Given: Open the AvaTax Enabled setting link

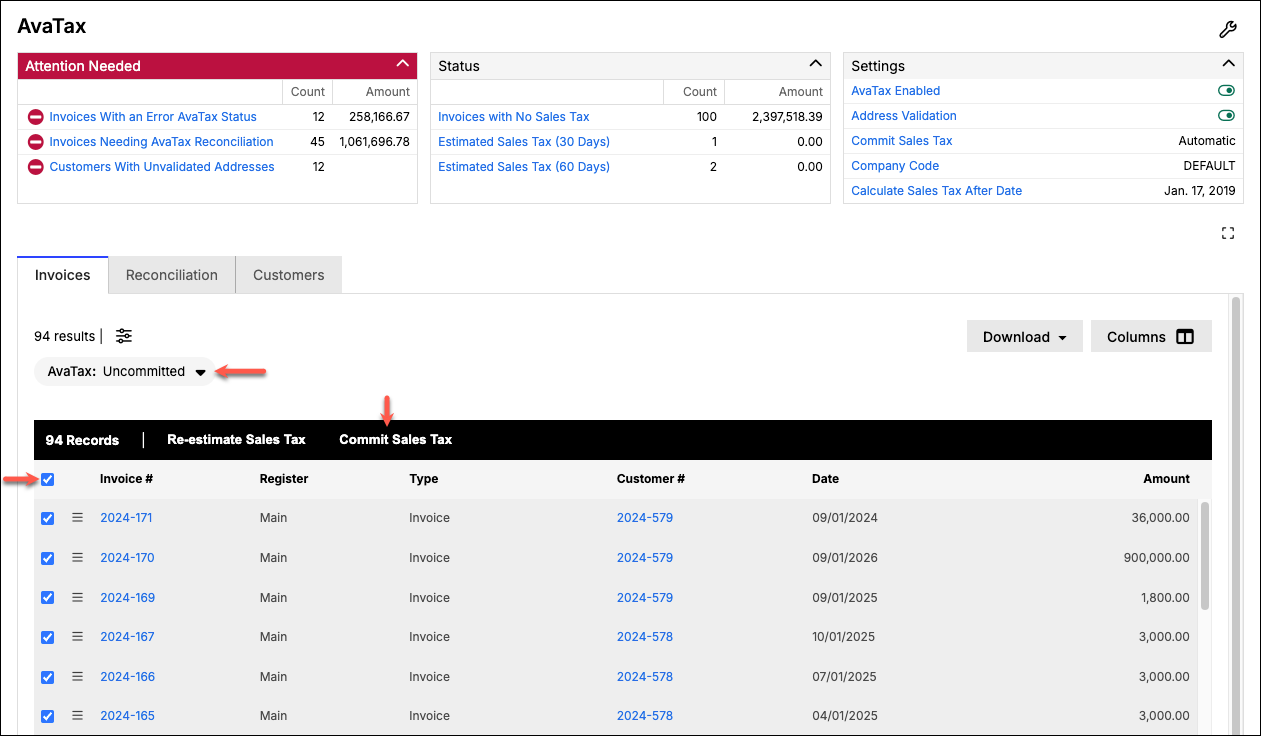Looking at the screenshot, I should pos(896,91).
